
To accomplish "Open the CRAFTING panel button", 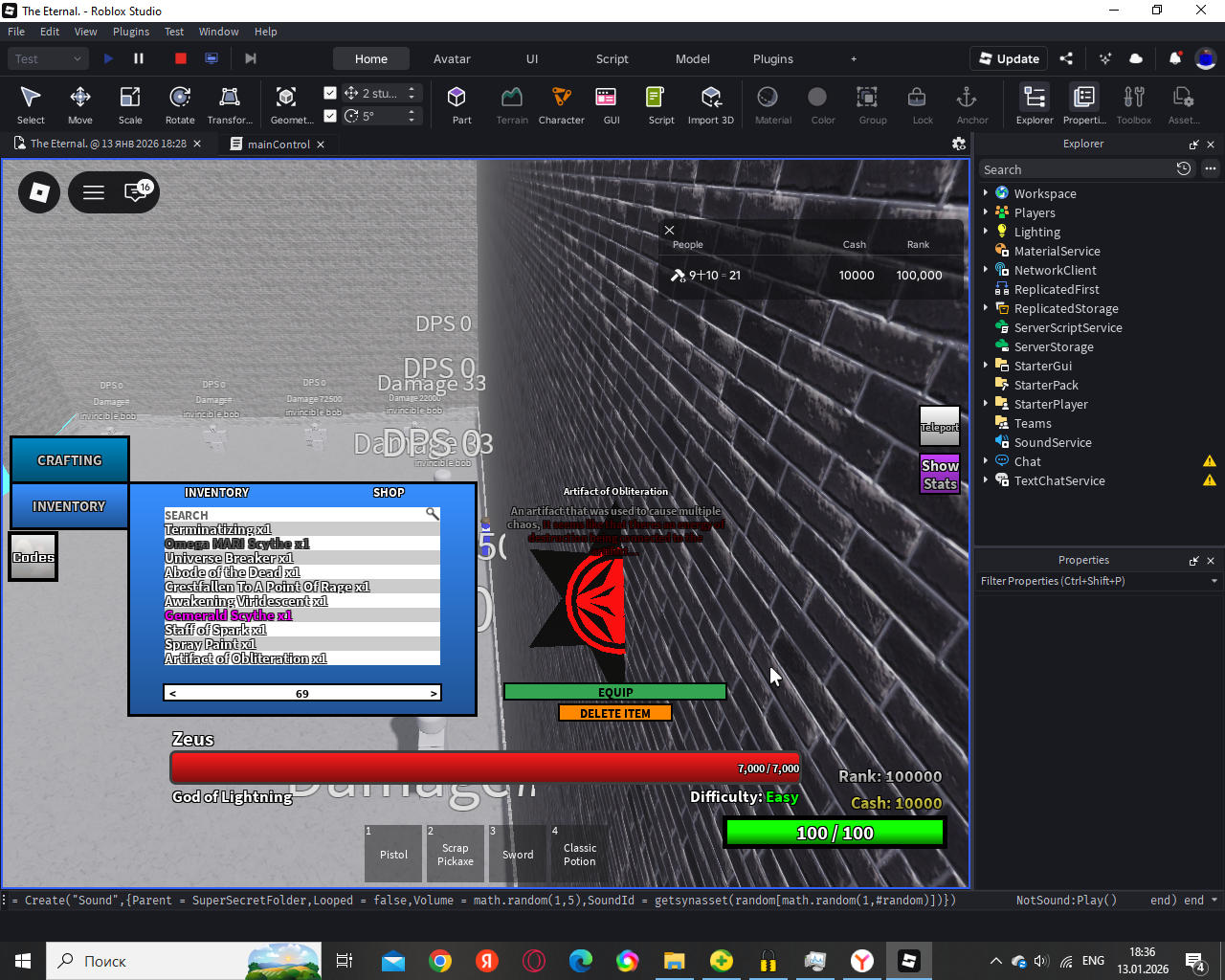I will 70,460.
